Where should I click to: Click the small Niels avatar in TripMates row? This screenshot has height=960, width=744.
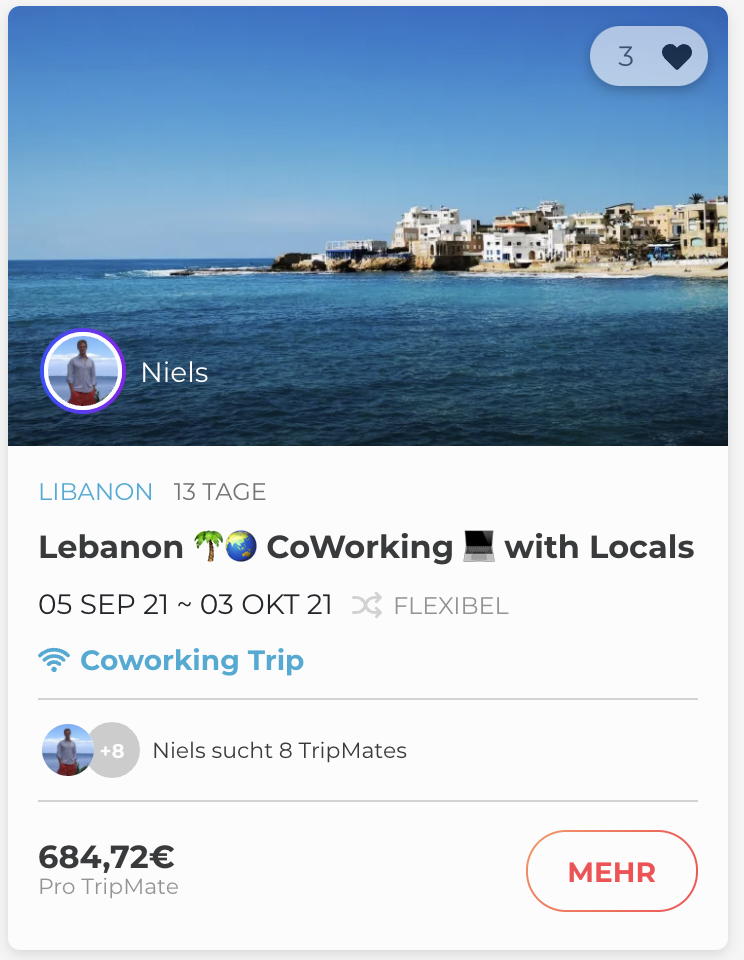point(68,750)
